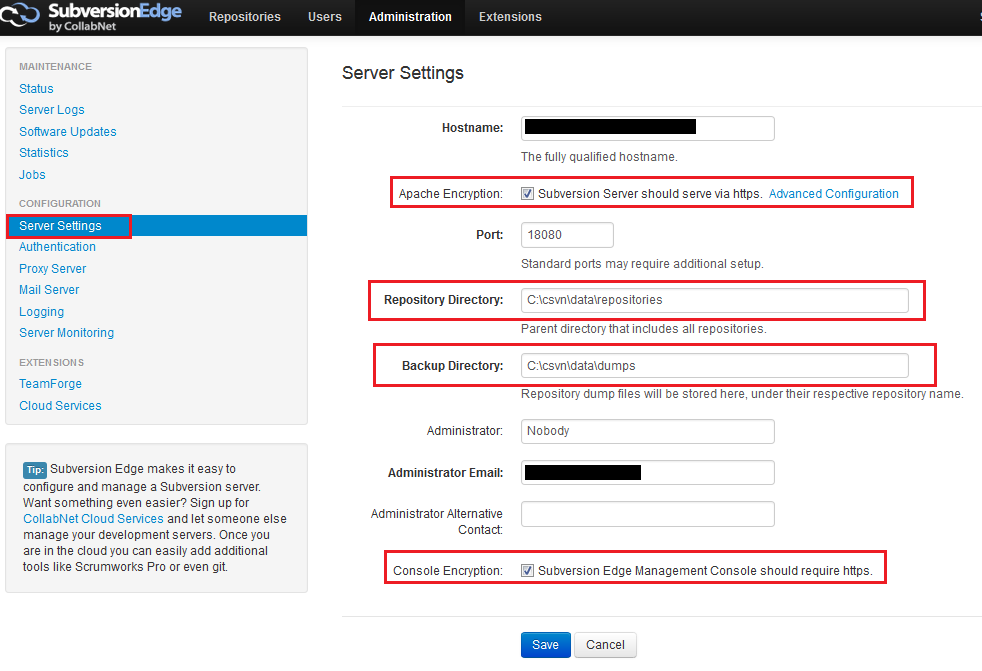The image size is (982, 671).
Task: Click into the Port field
Action: click(x=567, y=235)
